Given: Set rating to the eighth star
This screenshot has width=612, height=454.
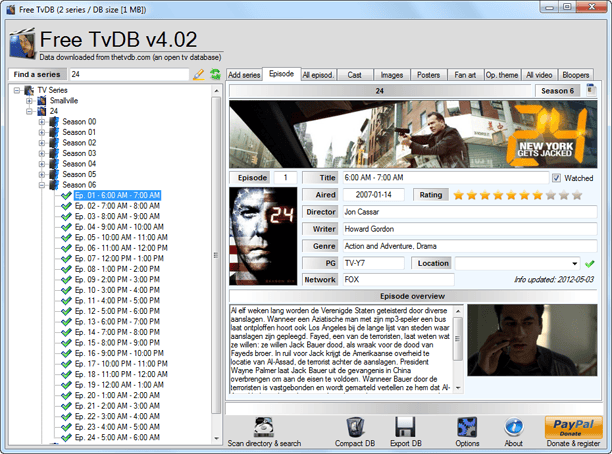Looking at the screenshot, I should [551, 195].
